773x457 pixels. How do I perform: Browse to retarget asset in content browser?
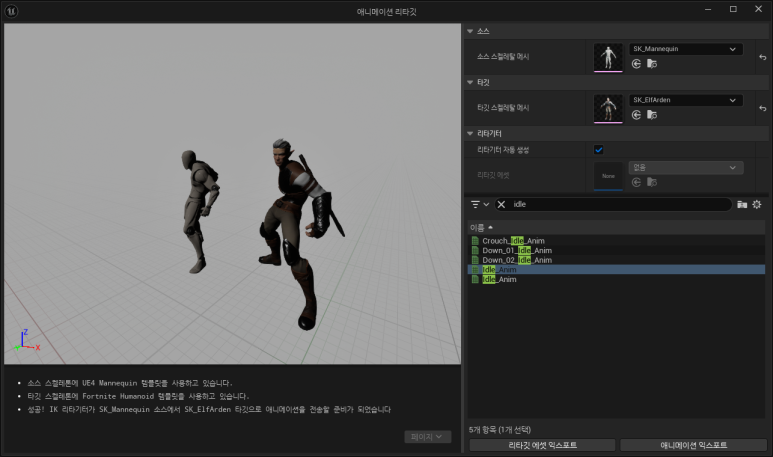click(x=652, y=182)
